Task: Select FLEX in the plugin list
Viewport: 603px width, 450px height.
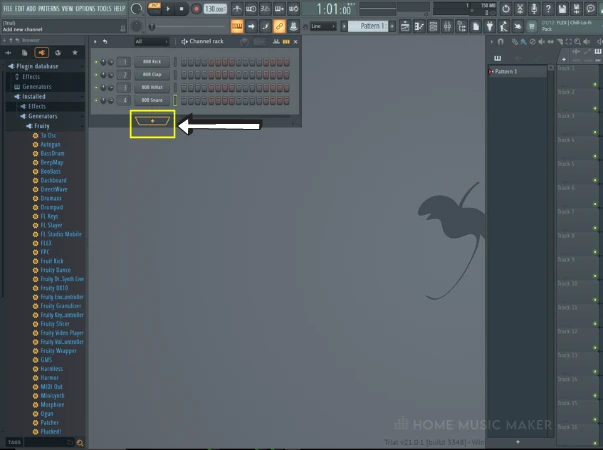Action: 46,243
